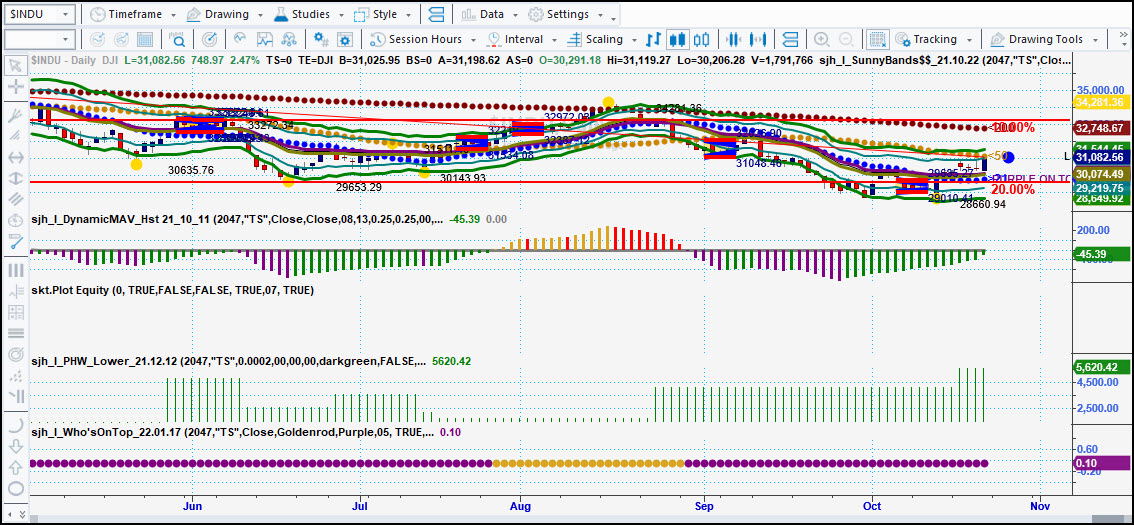Select the up arrow drawing tool

click(x=14, y=467)
